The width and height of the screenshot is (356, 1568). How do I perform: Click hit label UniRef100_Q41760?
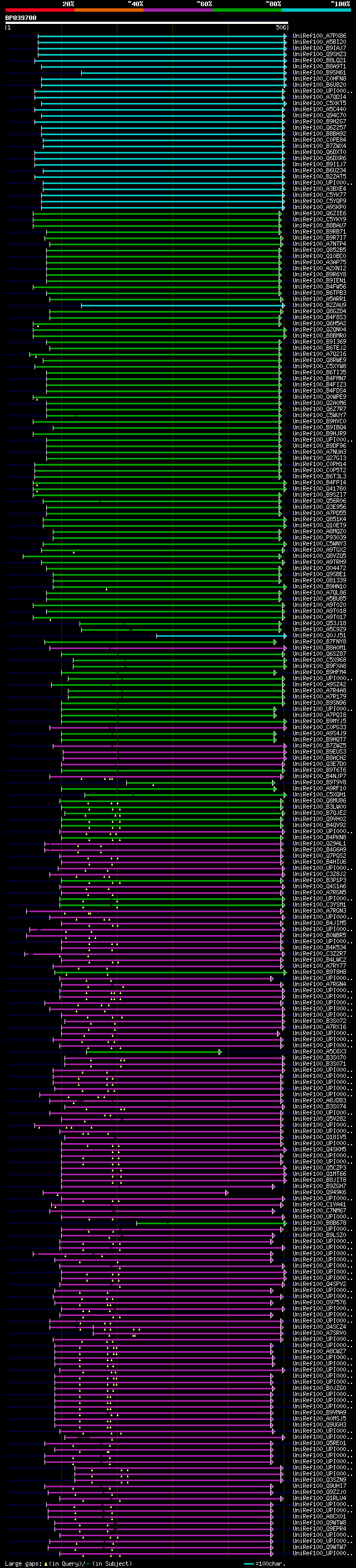pyautogui.click(x=319, y=489)
